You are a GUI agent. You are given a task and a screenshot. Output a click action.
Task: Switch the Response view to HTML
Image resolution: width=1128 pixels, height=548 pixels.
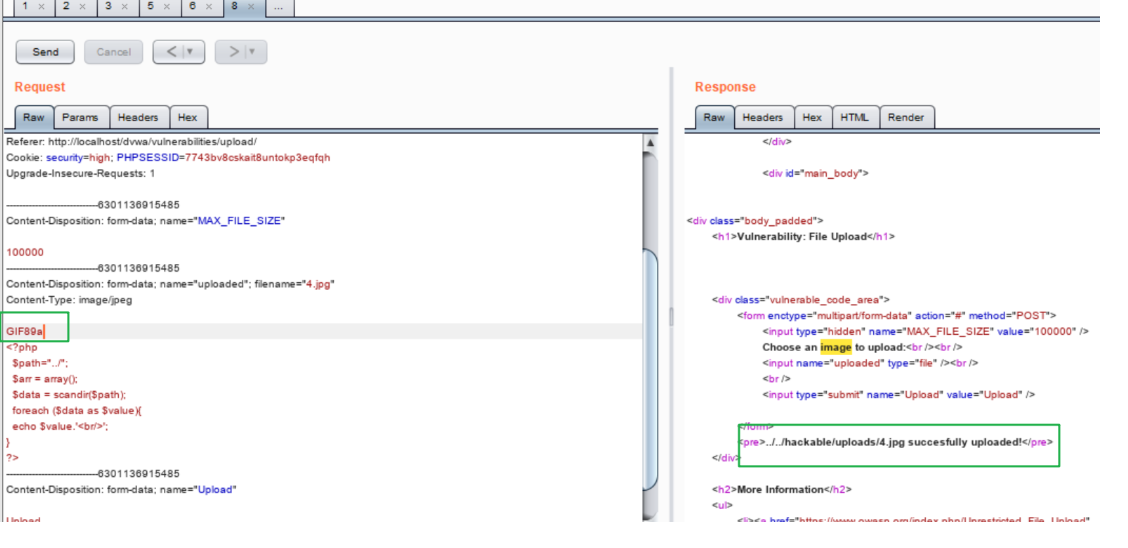[854, 118]
